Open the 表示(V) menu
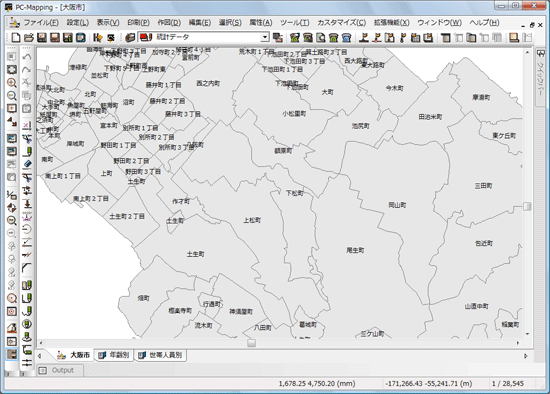 108,23
